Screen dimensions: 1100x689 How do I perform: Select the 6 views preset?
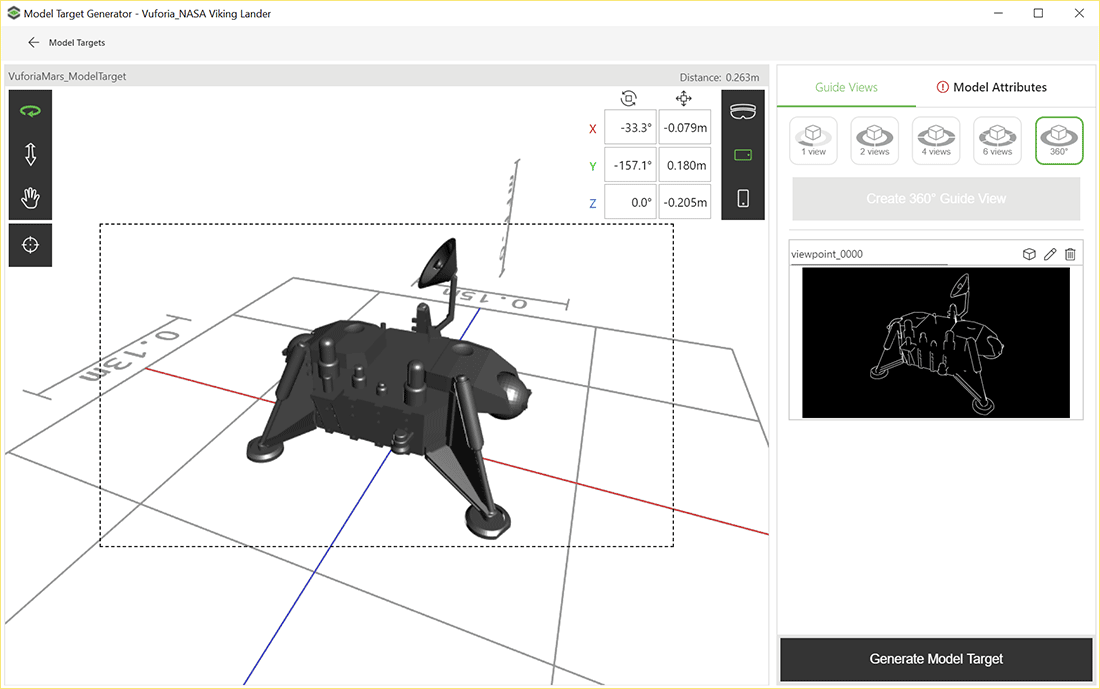pos(997,140)
